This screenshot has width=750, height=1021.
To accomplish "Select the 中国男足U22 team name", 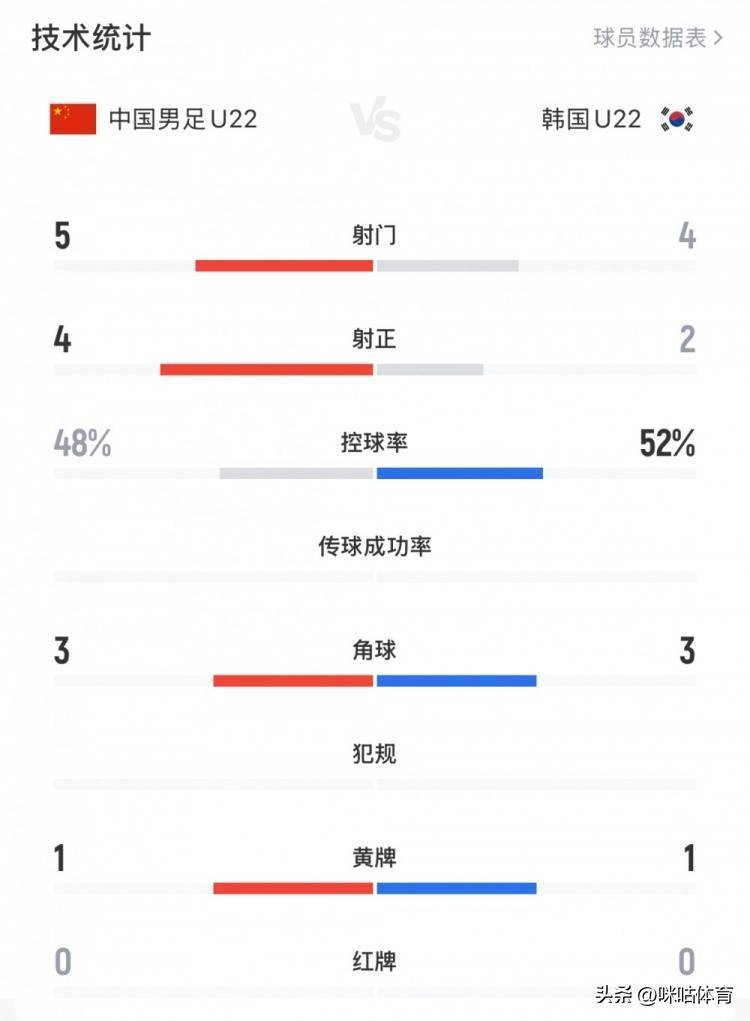I will click(183, 119).
